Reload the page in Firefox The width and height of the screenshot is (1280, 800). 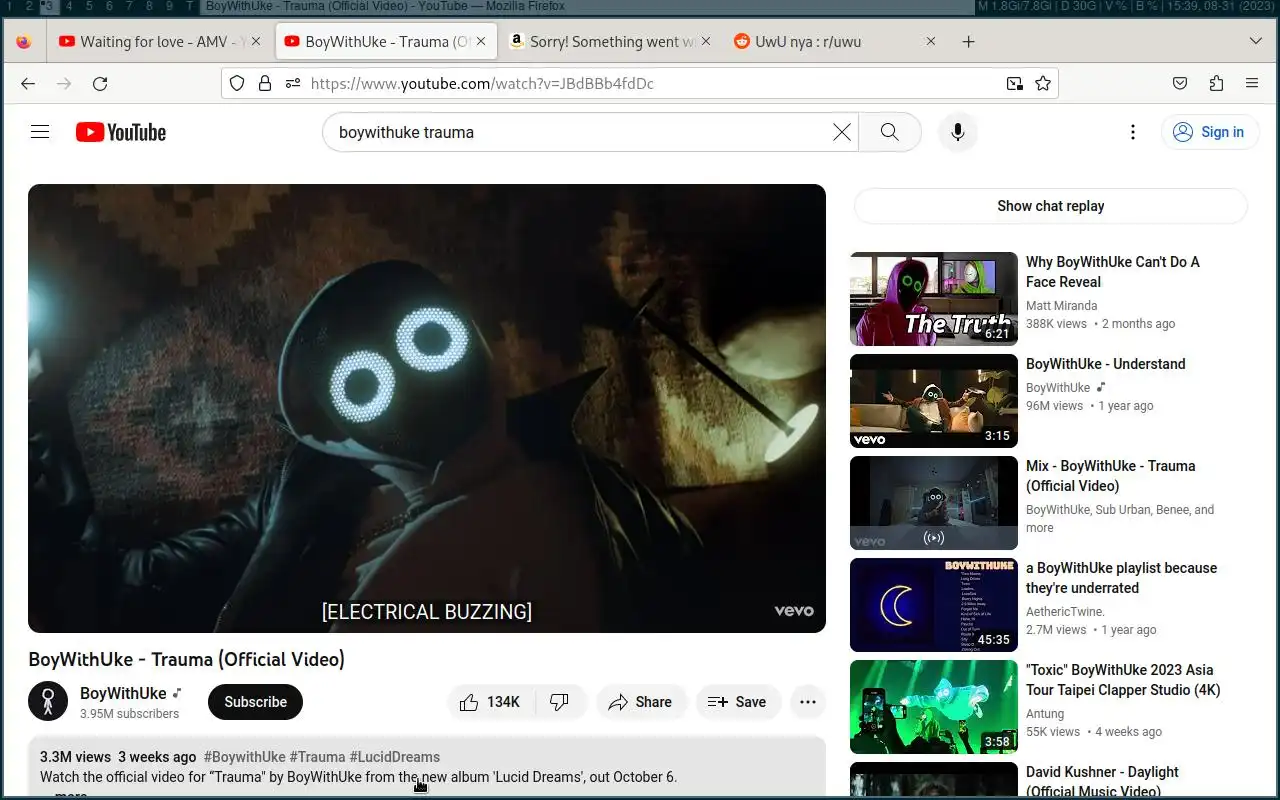tap(100, 84)
